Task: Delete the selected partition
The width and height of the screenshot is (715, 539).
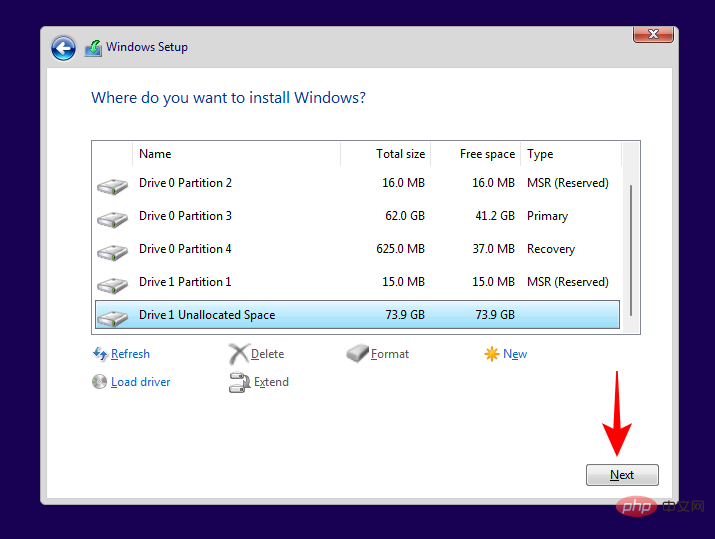Action: [x=267, y=354]
